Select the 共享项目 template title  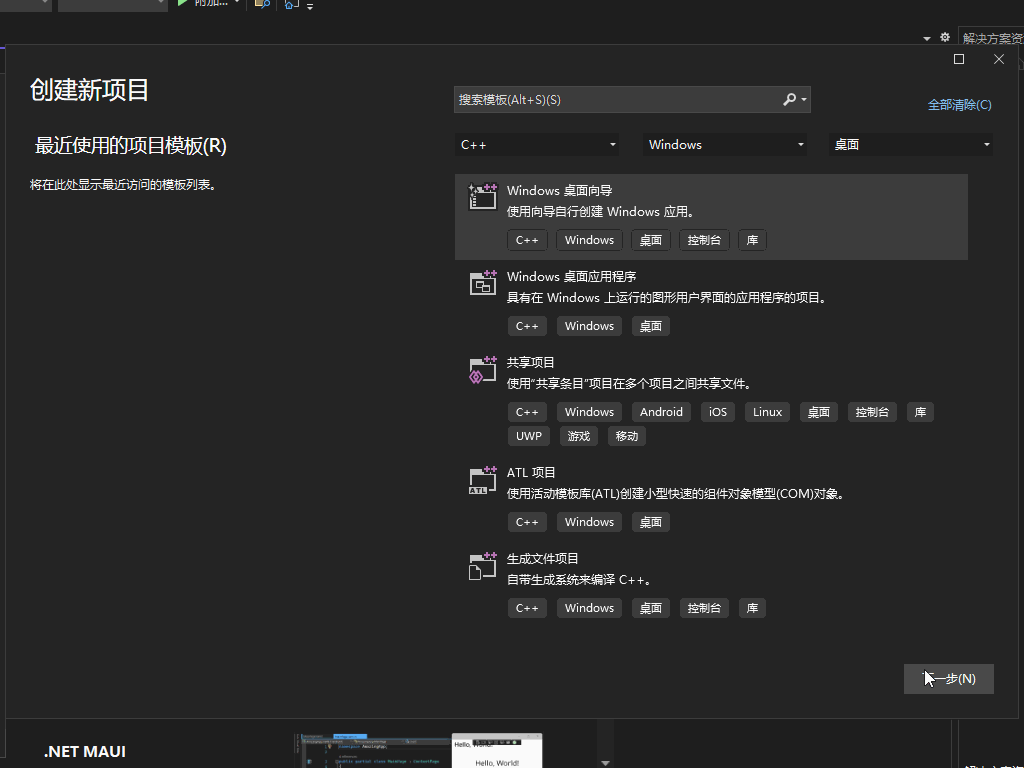tap(530, 362)
